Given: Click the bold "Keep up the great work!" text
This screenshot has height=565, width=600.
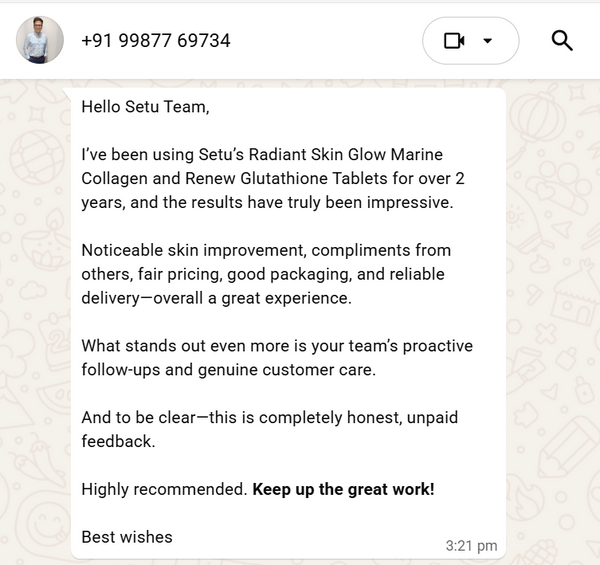Looking at the screenshot, I should point(343,489).
